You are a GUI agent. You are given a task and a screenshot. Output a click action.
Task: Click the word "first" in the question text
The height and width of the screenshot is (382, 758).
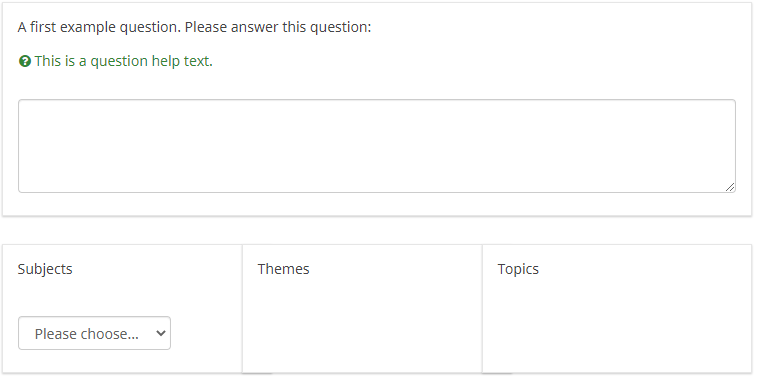pos(43,27)
